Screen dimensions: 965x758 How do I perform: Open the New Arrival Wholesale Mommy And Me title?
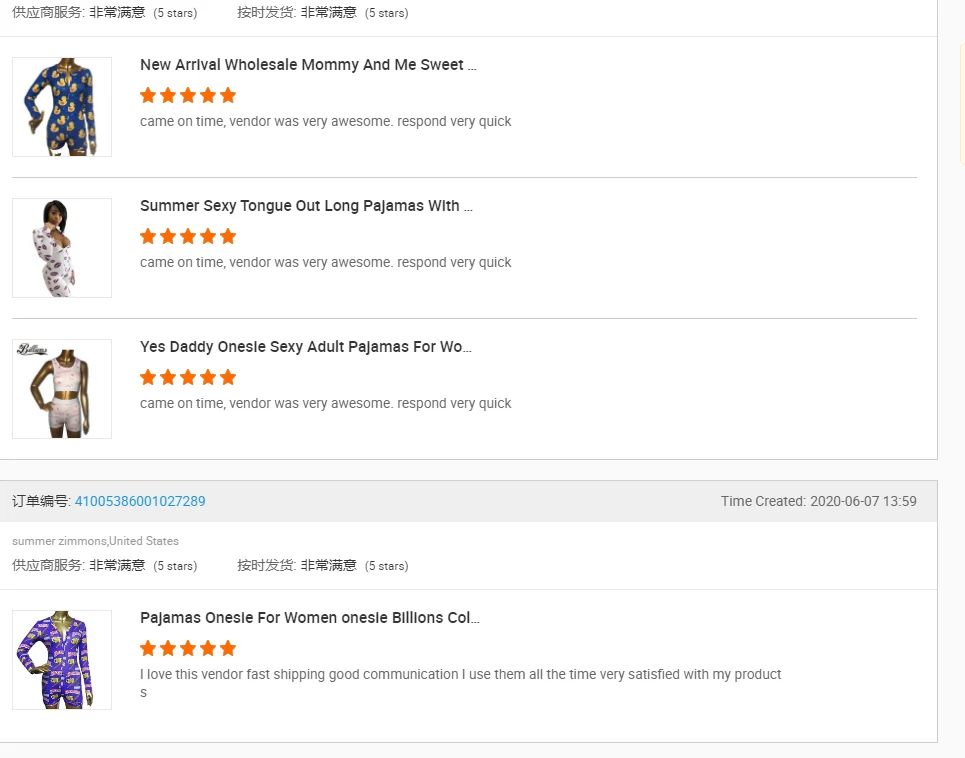(308, 65)
